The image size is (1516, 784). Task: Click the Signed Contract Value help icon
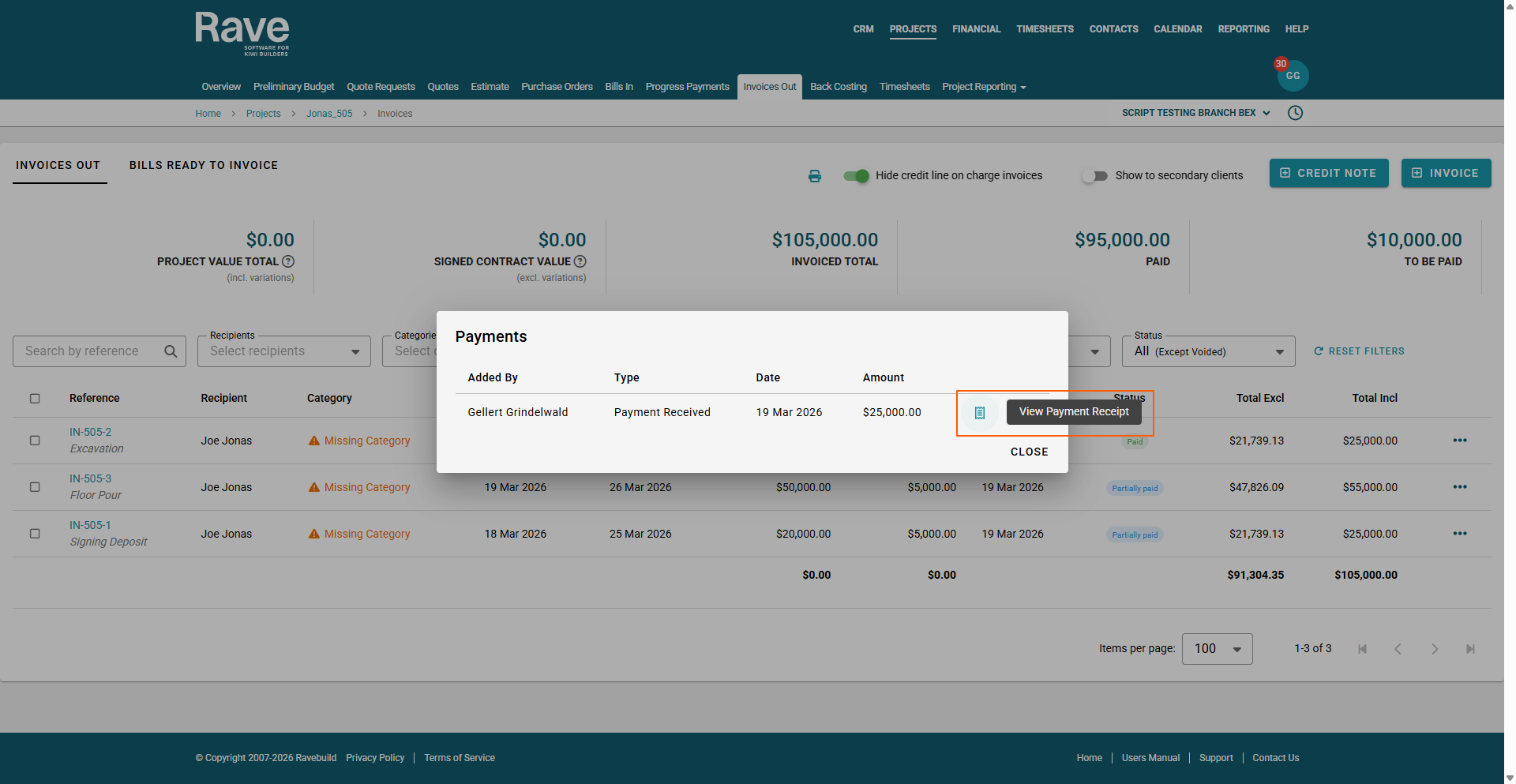(580, 261)
